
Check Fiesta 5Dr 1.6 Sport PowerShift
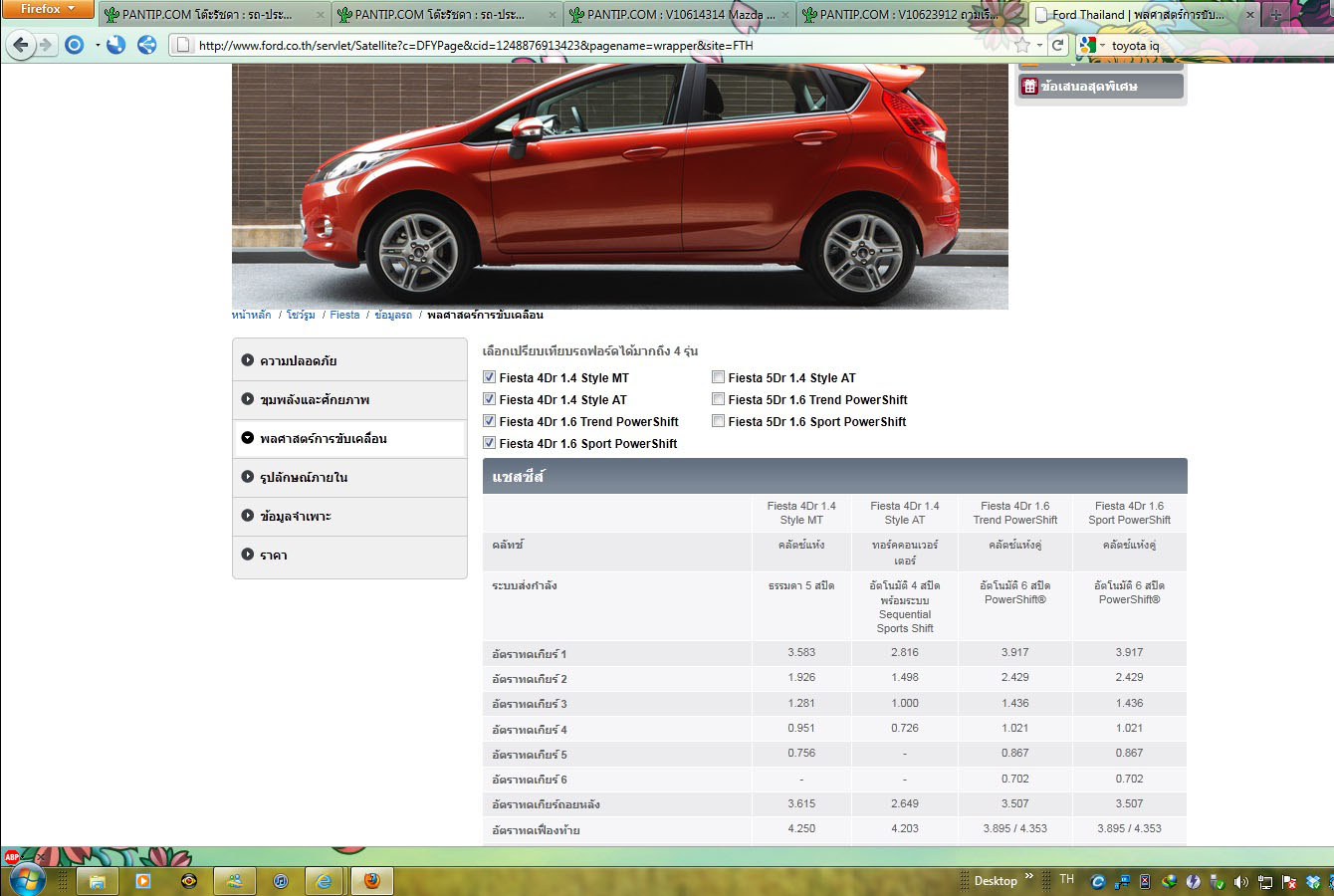pyautogui.click(x=718, y=421)
